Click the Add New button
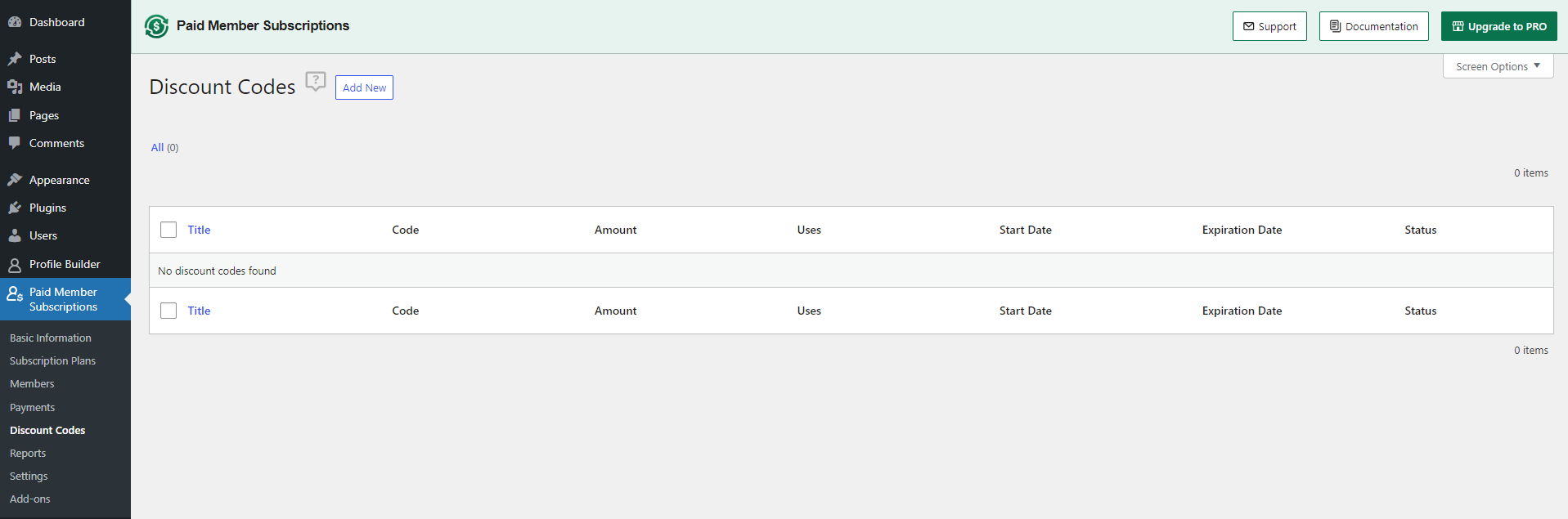 (364, 87)
